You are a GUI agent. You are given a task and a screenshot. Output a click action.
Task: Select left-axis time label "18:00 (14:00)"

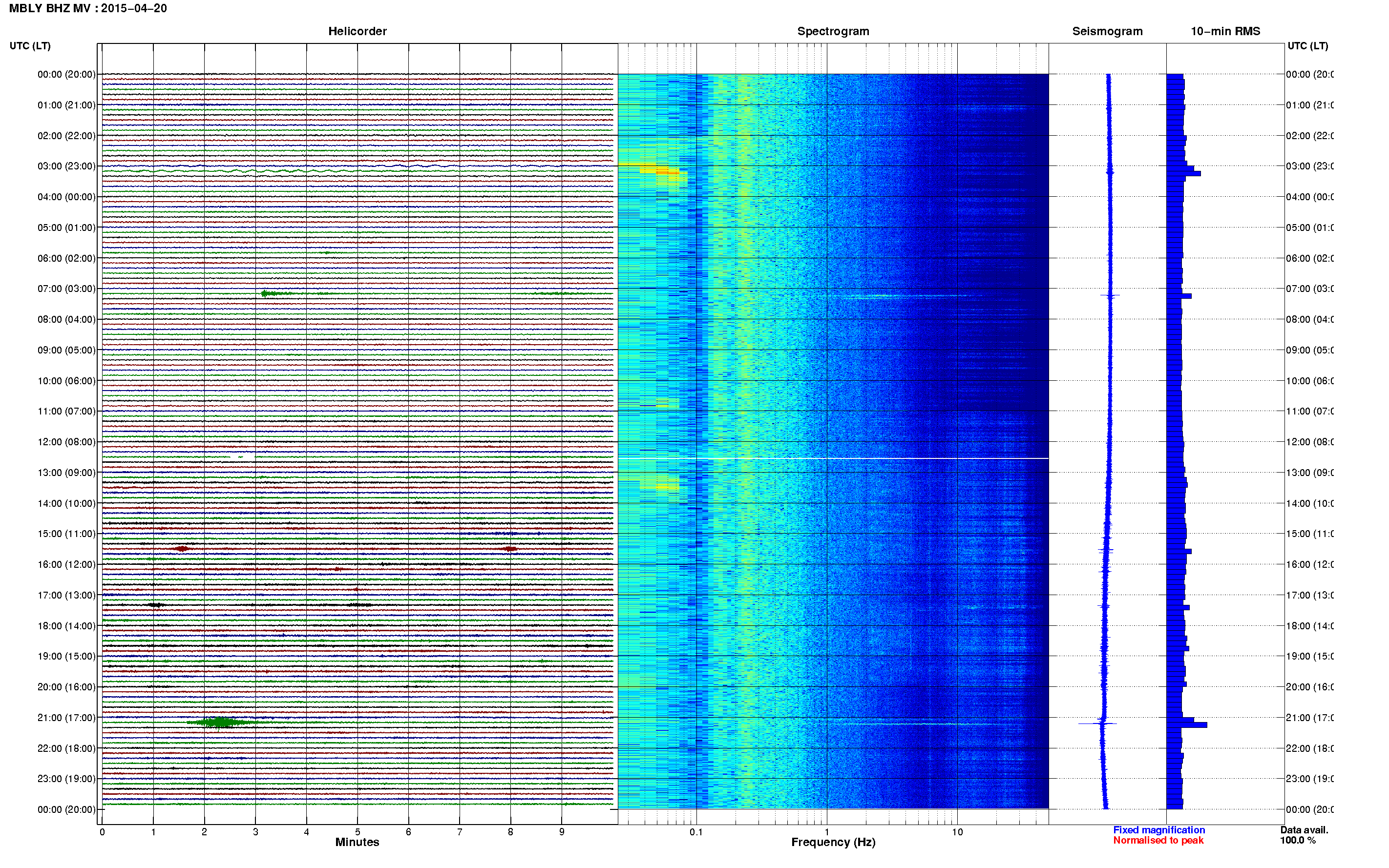click(66, 626)
